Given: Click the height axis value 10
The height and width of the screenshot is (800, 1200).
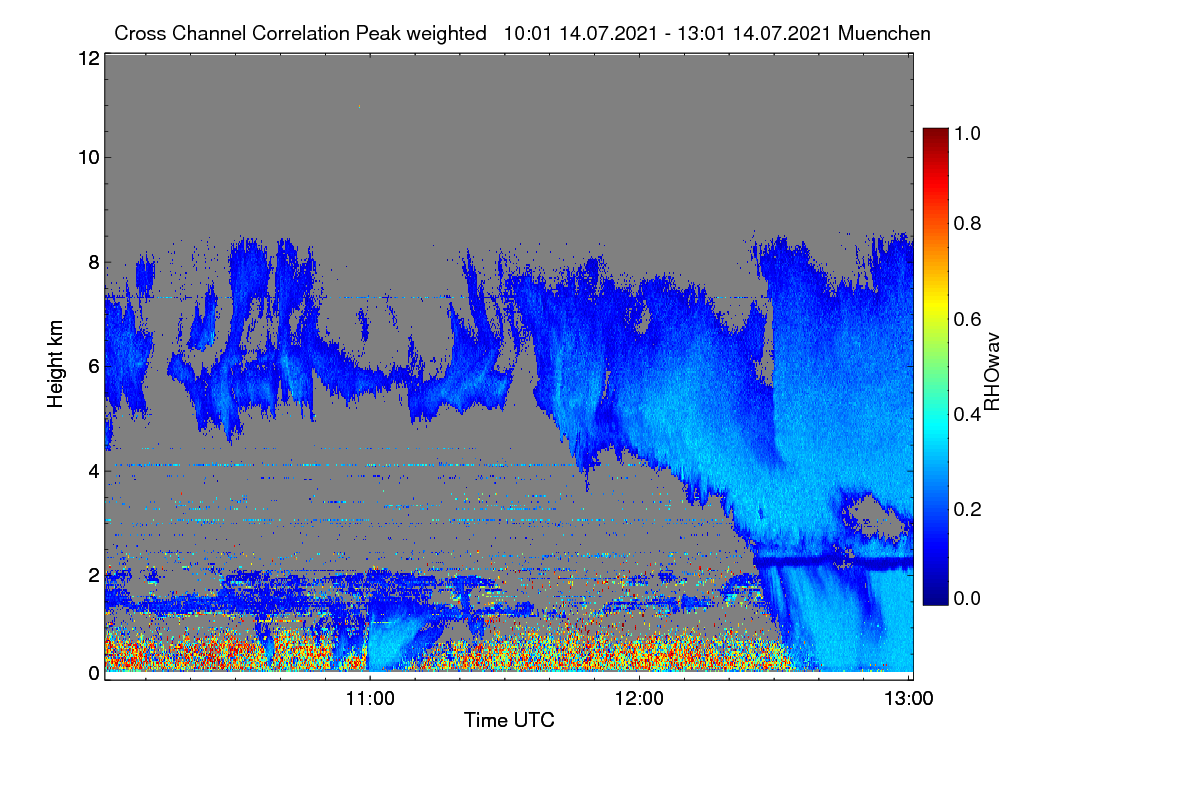Looking at the screenshot, I should (88, 157).
